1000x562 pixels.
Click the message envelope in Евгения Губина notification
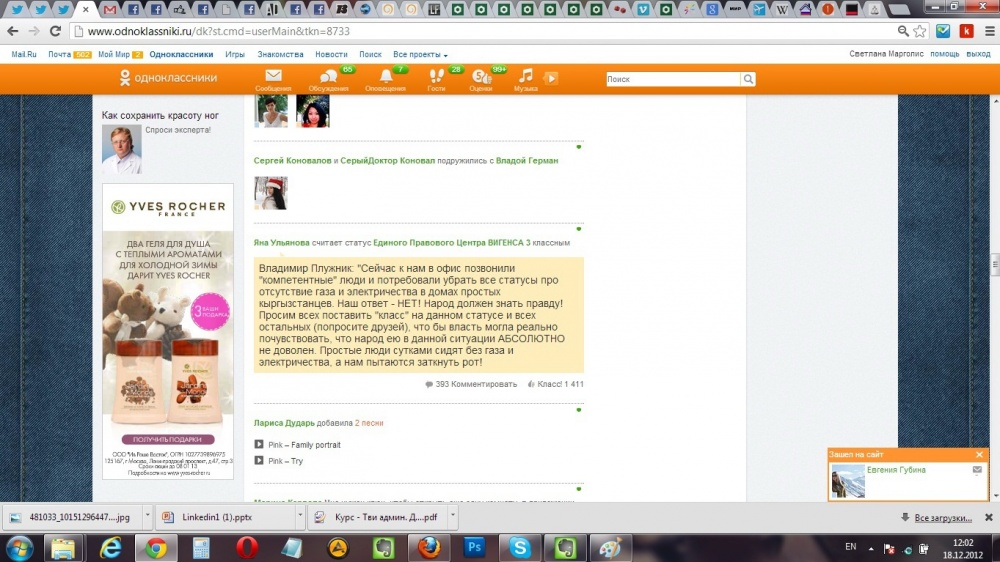[977, 470]
